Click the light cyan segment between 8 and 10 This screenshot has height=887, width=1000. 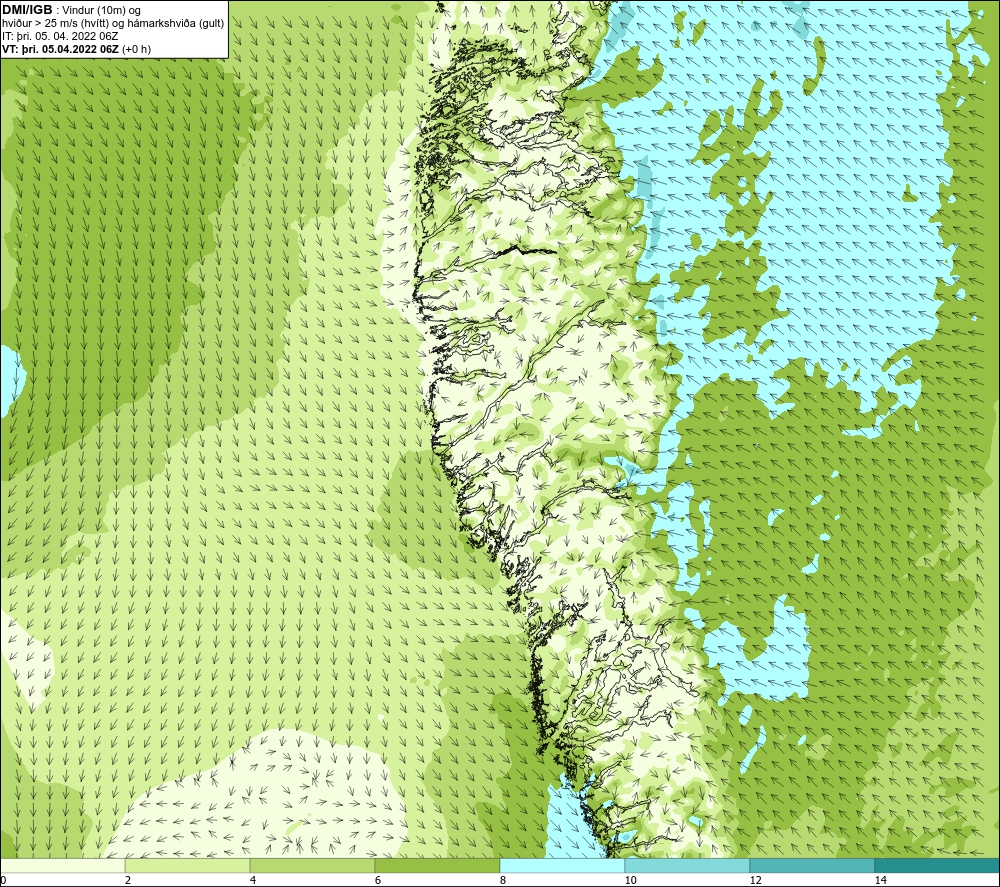tap(562, 866)
